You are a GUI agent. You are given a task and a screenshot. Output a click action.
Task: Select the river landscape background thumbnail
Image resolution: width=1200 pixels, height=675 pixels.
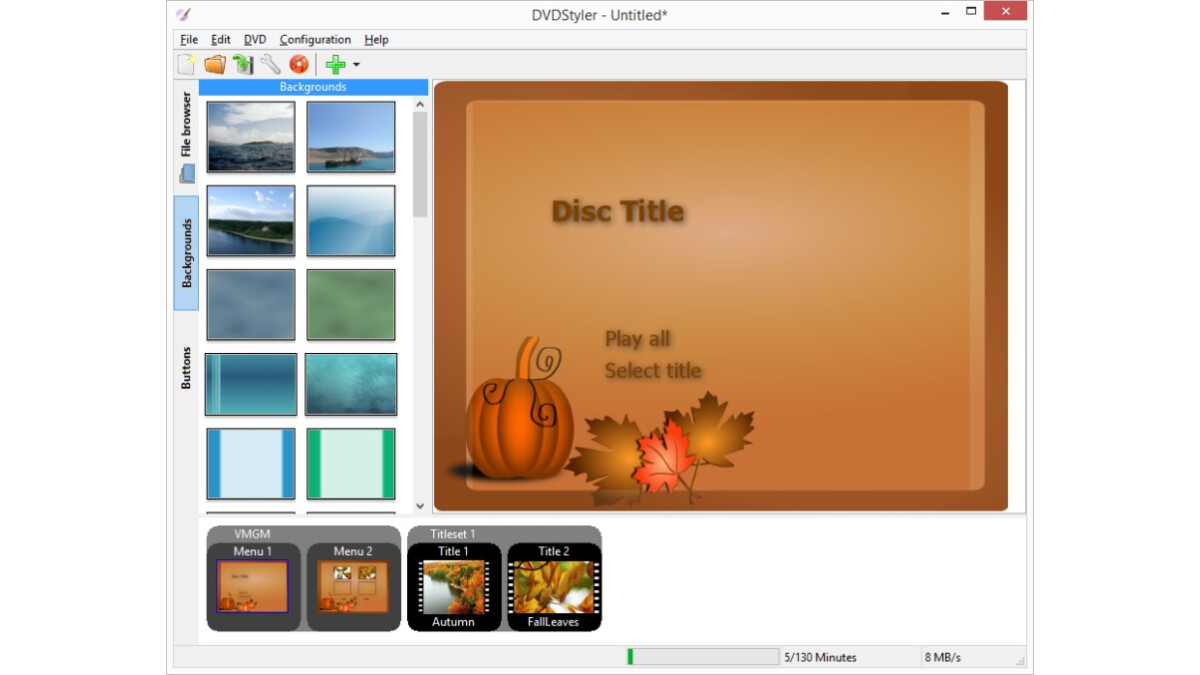coord(251,221)
